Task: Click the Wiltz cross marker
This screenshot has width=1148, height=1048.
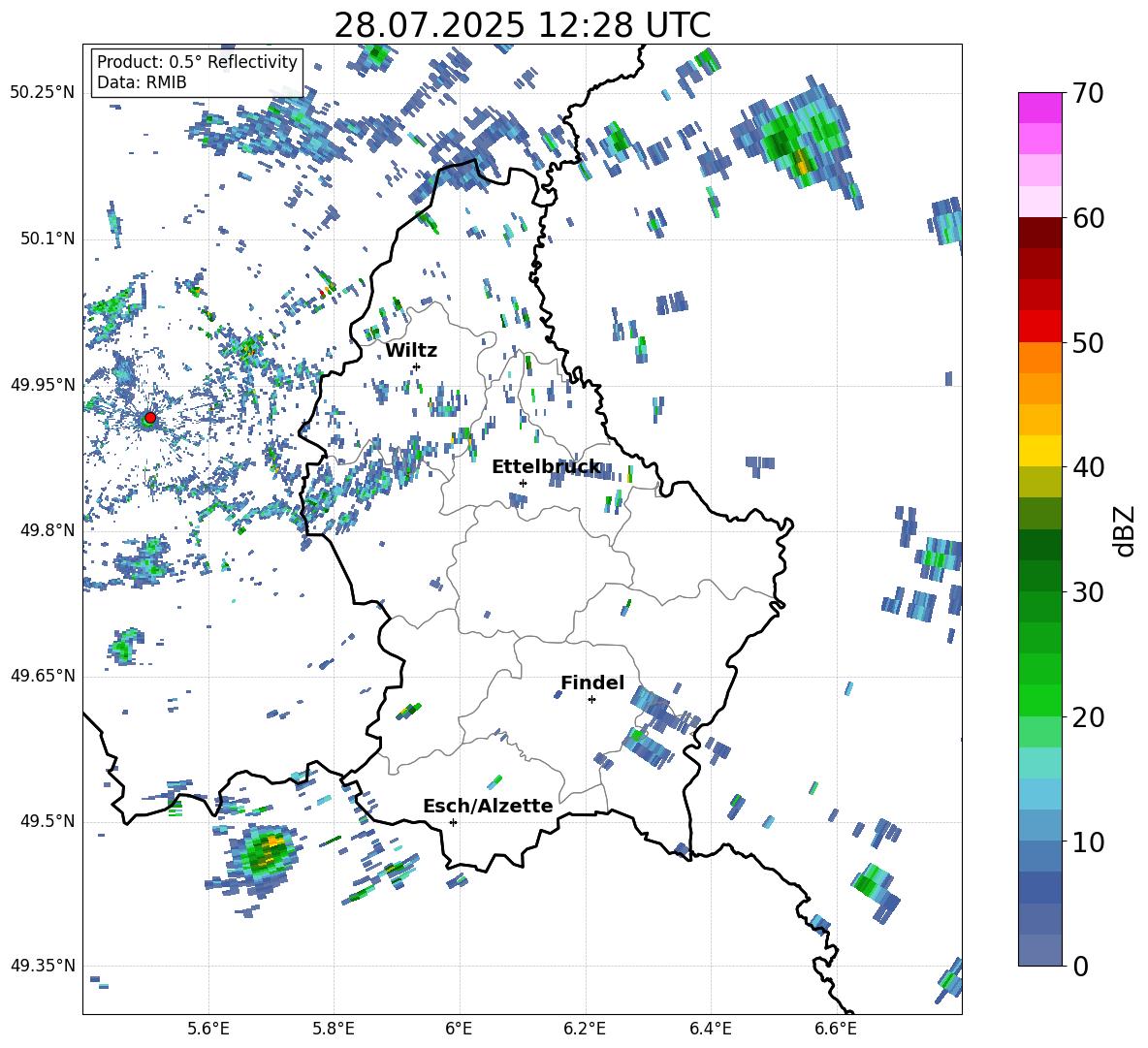Action: pos(417,366)
